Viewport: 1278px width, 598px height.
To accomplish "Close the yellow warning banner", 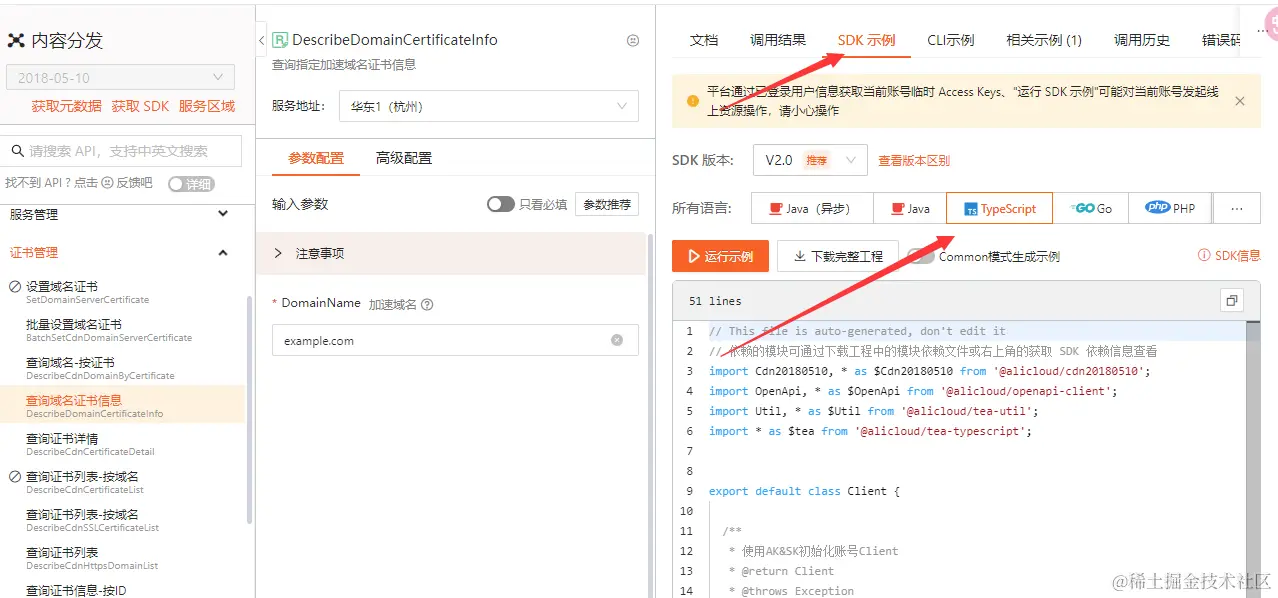I will coord(1240,101).
